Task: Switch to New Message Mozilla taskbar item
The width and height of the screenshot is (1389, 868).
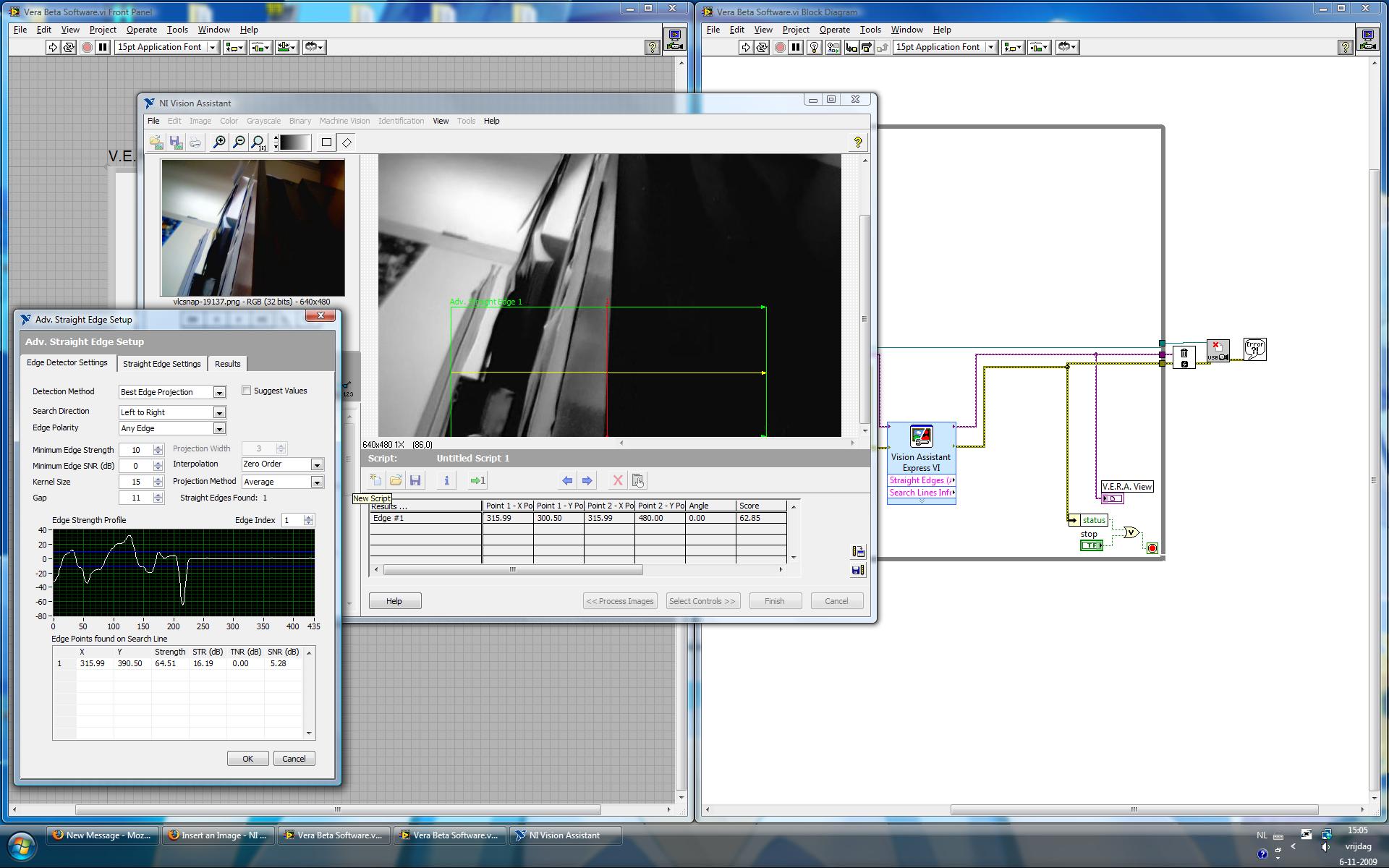Action: coord(103,835)
